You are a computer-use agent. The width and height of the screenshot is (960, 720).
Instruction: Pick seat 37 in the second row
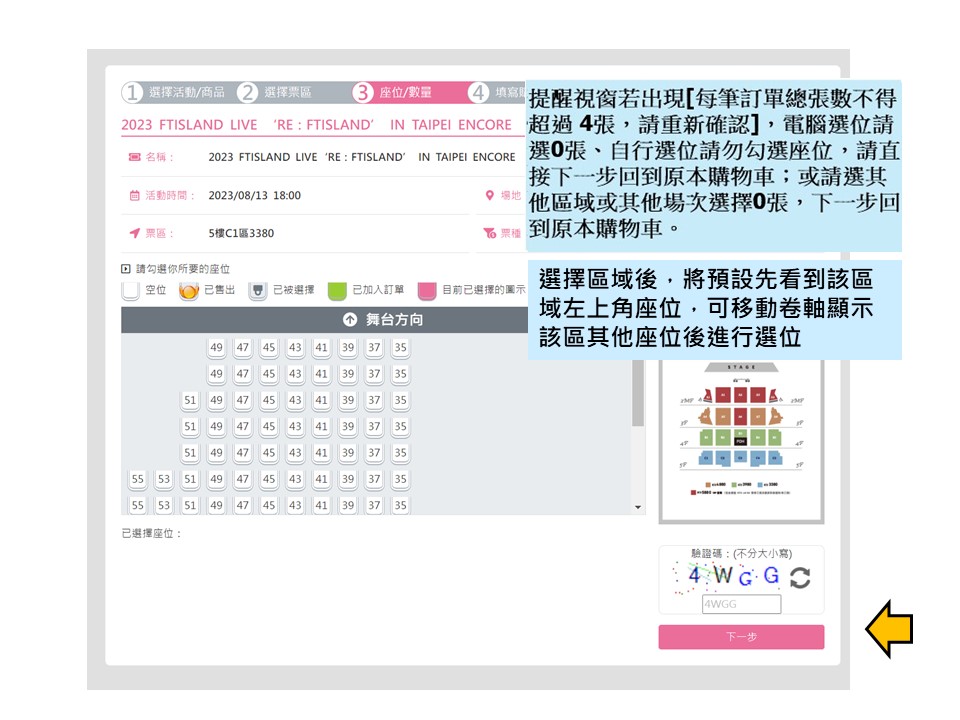pos(374,374)
